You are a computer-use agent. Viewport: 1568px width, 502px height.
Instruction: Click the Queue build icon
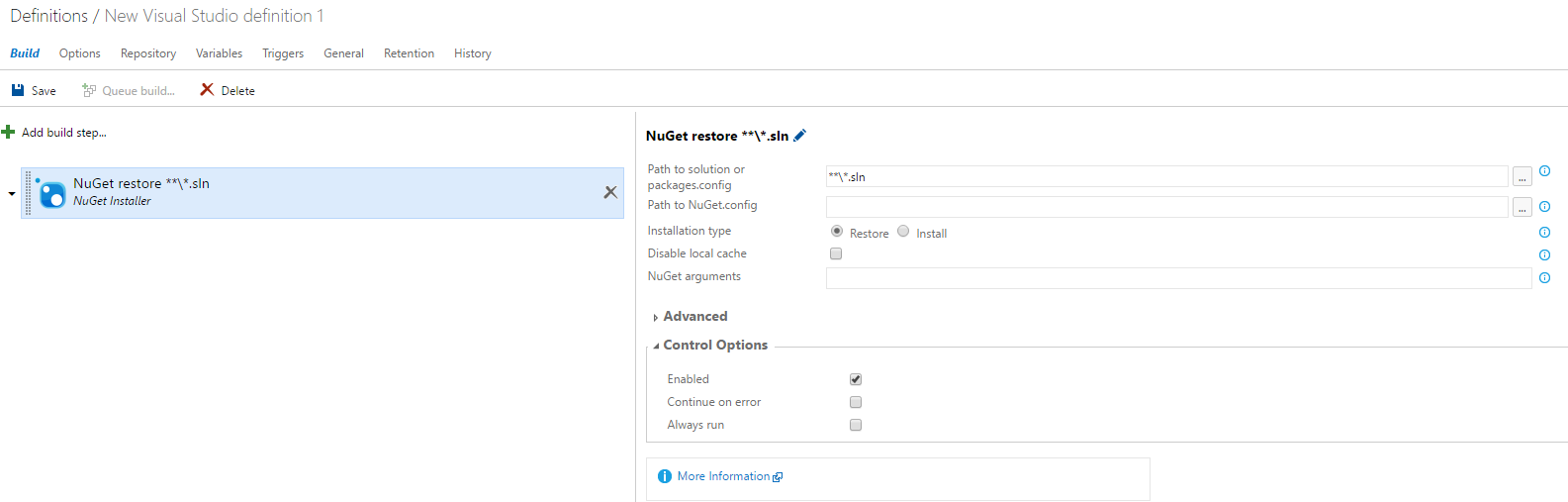(89, 90)
